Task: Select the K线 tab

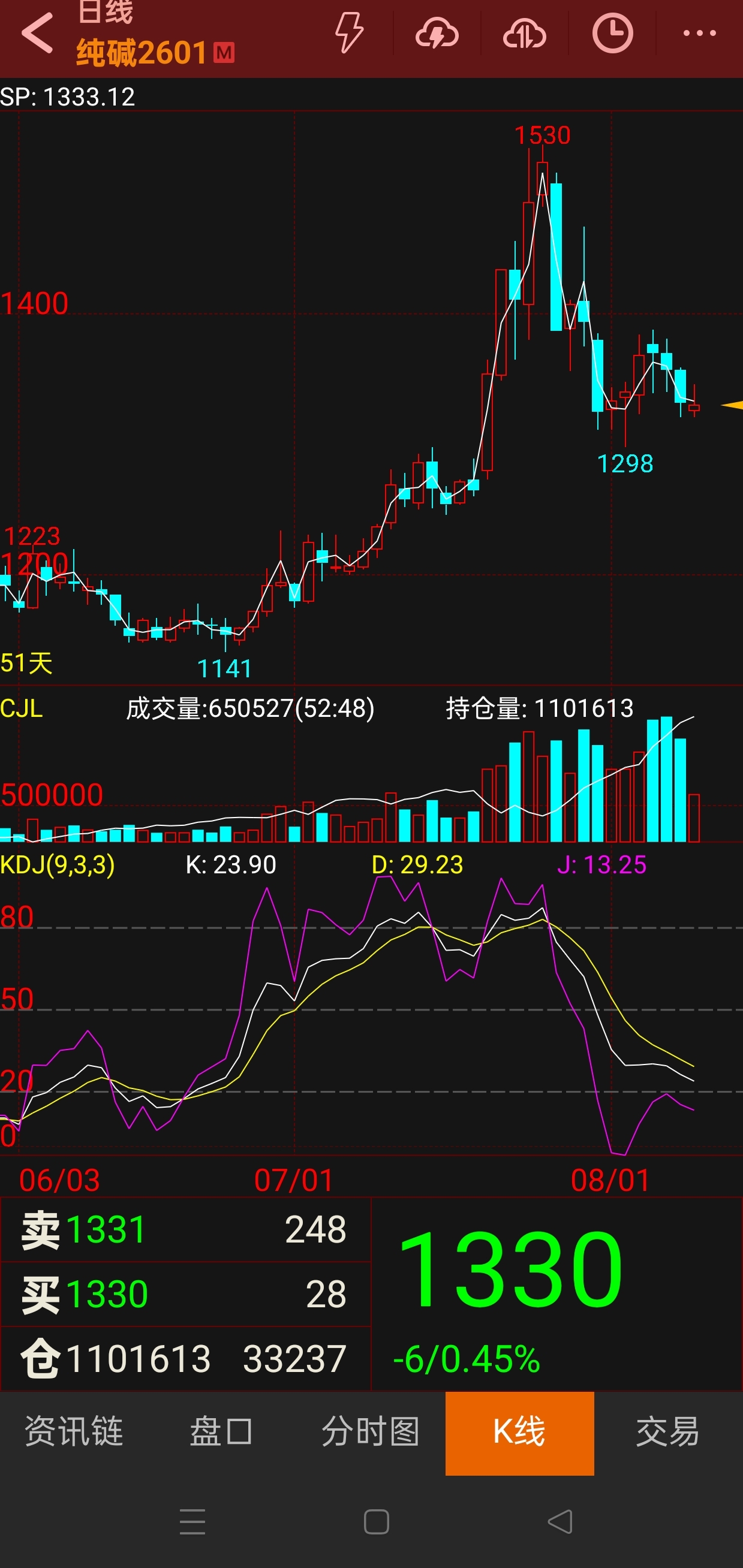Action: pos(519,1433)
